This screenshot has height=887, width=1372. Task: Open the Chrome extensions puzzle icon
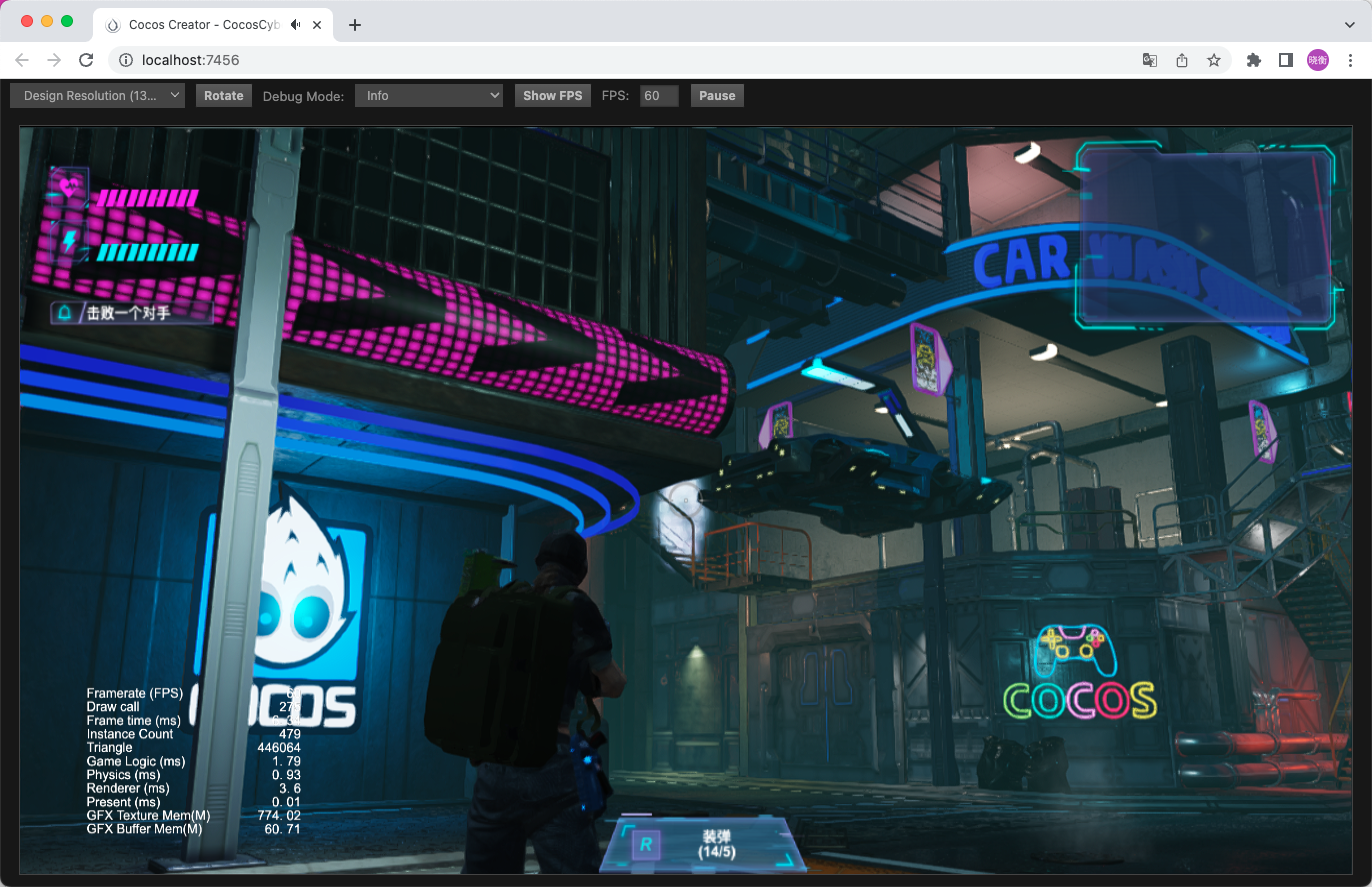(x=1254, y=60)
